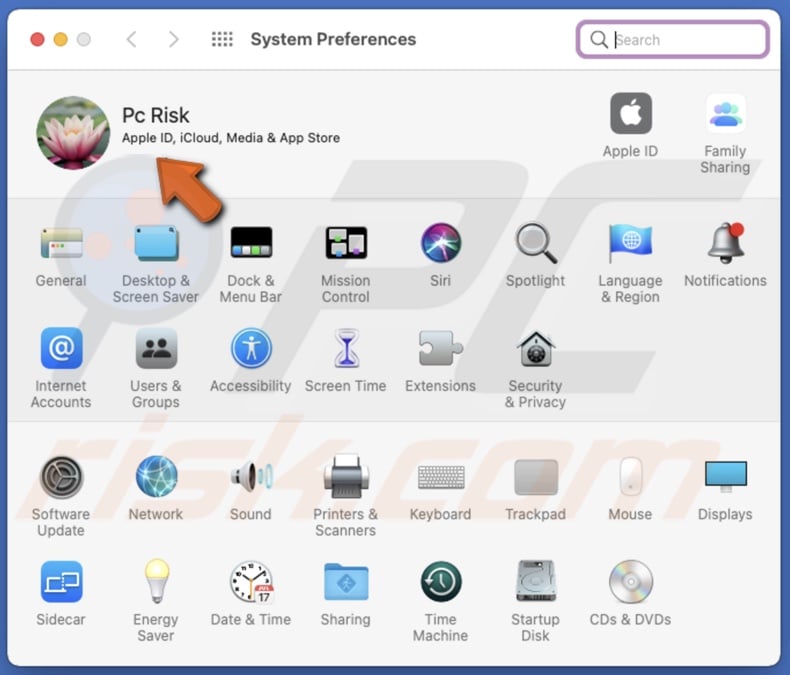This screenshot has width=790, height=675.
Task: Click the Pc Risk account name
Action: pyautogui.click(x=156, y=115)
